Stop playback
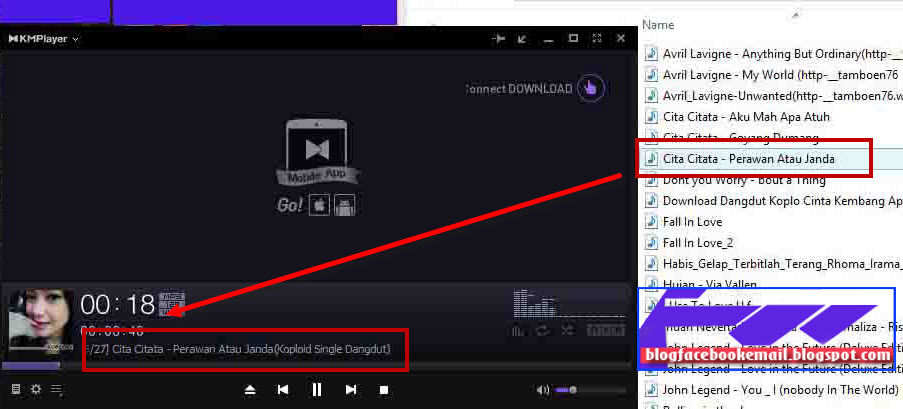 coord(384,390)
